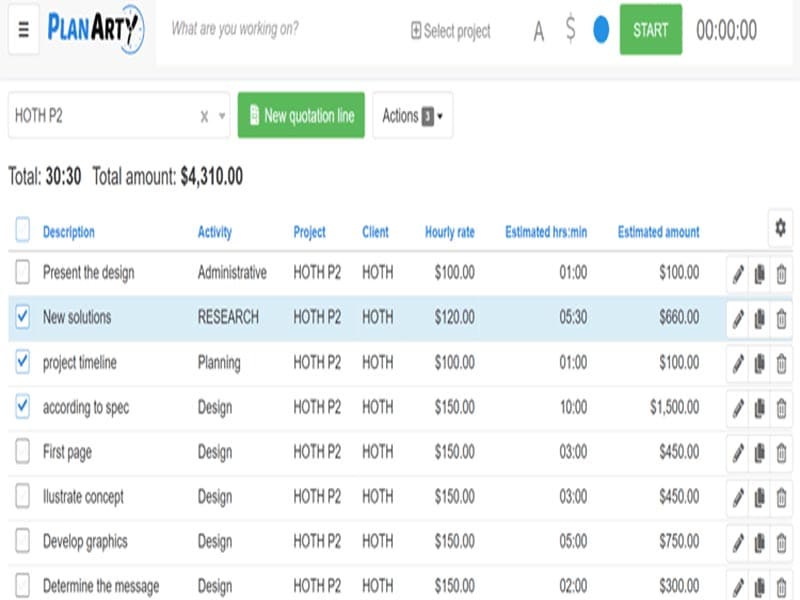The image size is (800, 600).
Task: Sort by Activity column
Action: coord(215,232)
